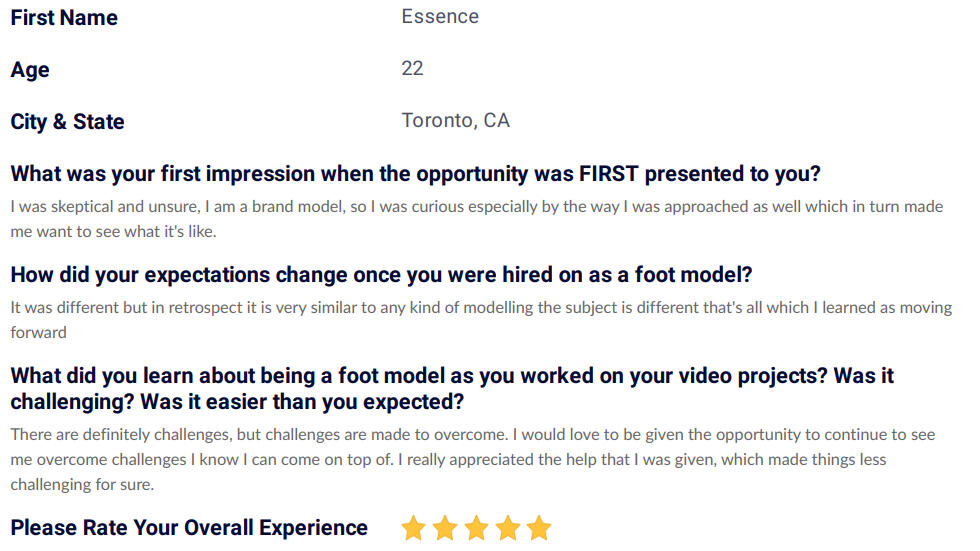Click the First Name label

(x=64, y=17)
